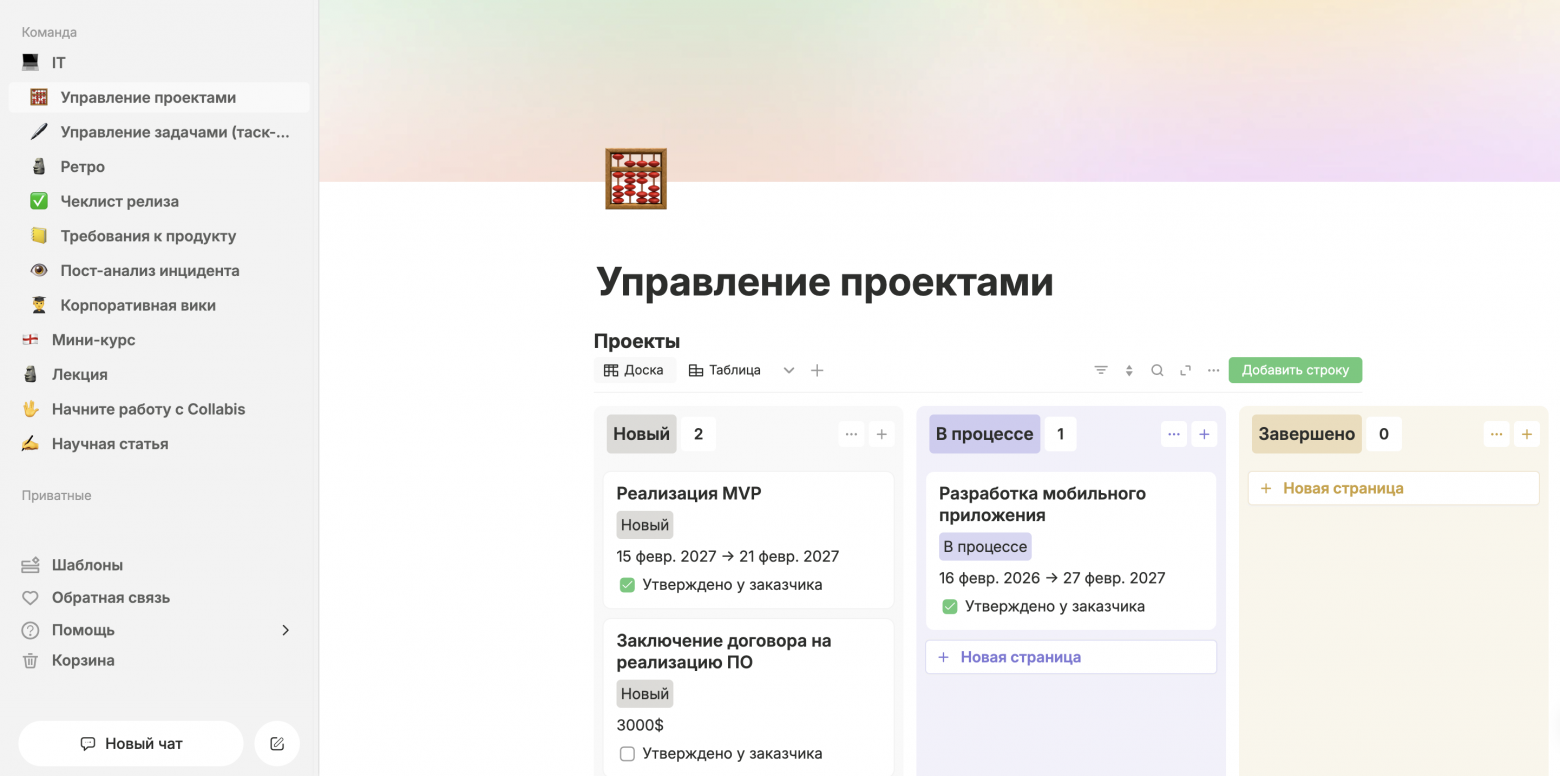Viewport: 1560px width, 776px height.
Task: Uncheck Утверждено у заказчика on Разработка мобильного приложения
Action: pyautogui.click(x=950, y=607)
